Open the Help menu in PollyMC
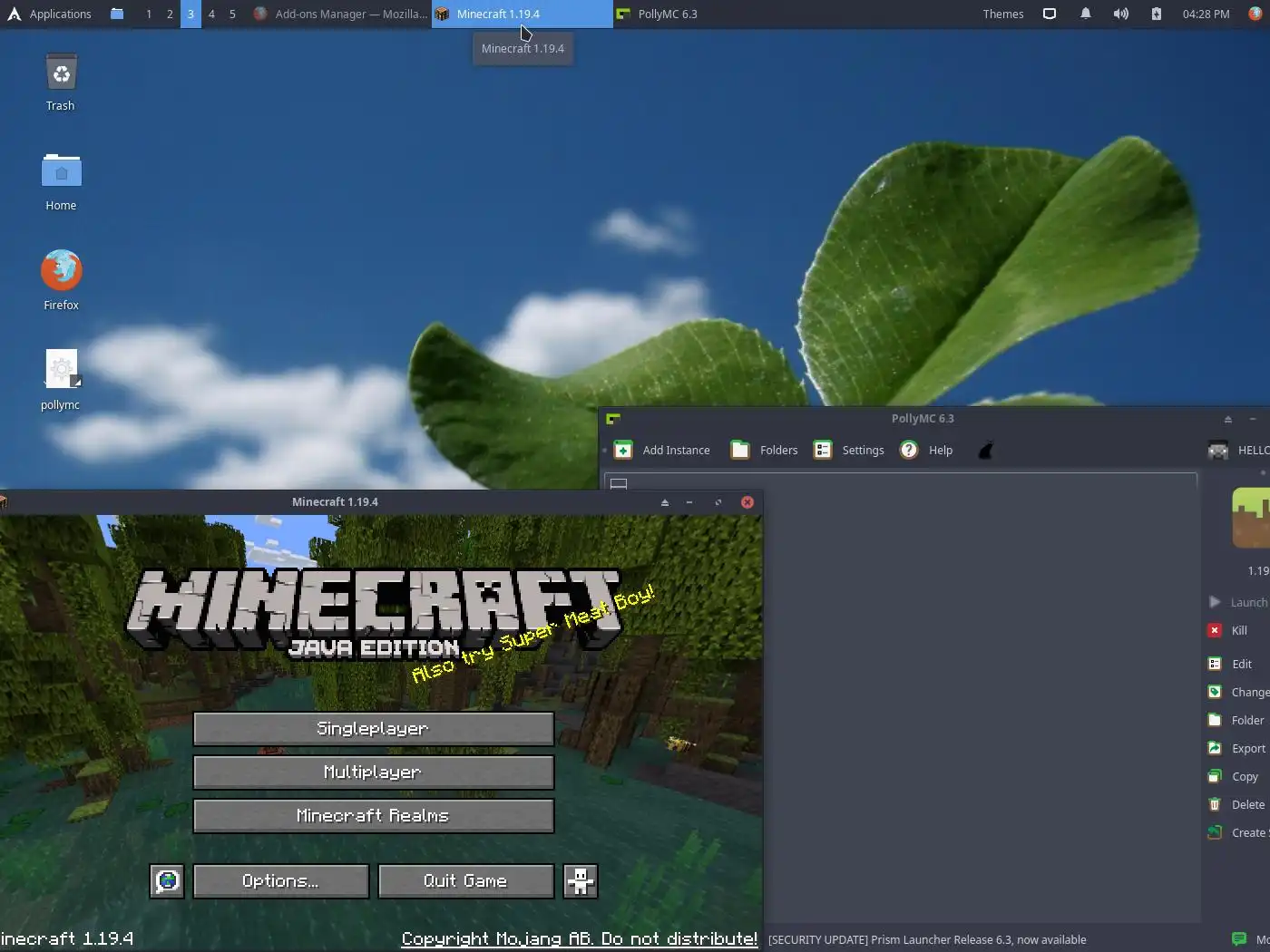 point(909,450)
